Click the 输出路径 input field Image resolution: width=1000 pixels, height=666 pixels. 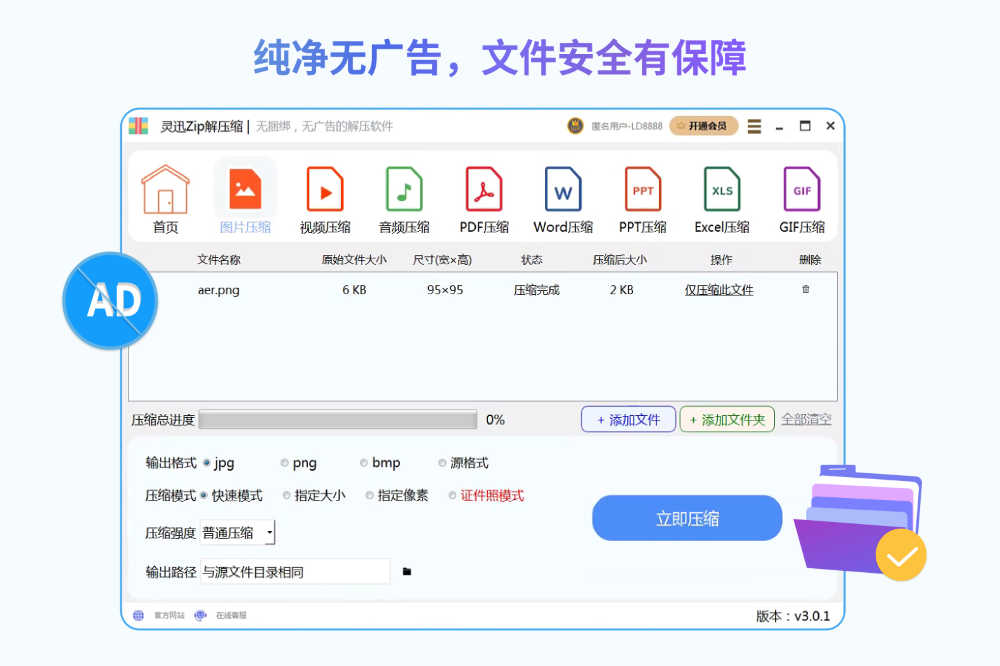[x=295, y=572]
